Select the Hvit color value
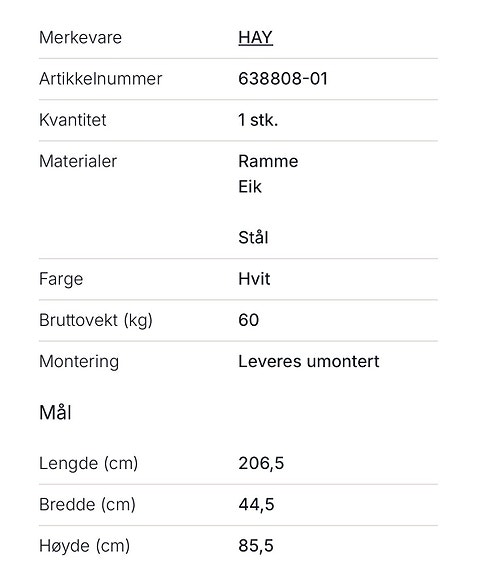The image size is (477, 575). click(254, 279)
